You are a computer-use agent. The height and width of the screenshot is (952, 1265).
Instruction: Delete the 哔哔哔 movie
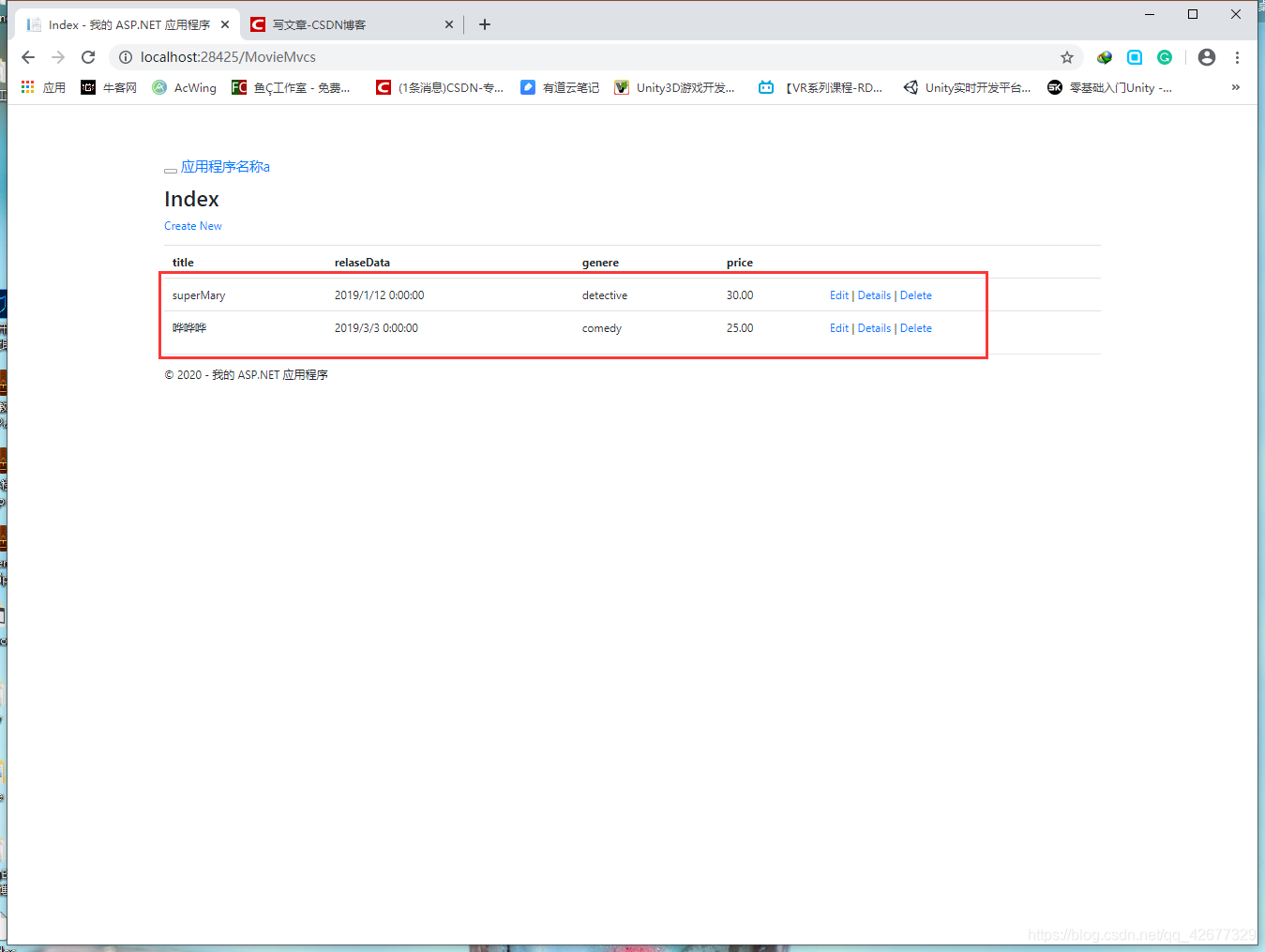pos(916,328)
